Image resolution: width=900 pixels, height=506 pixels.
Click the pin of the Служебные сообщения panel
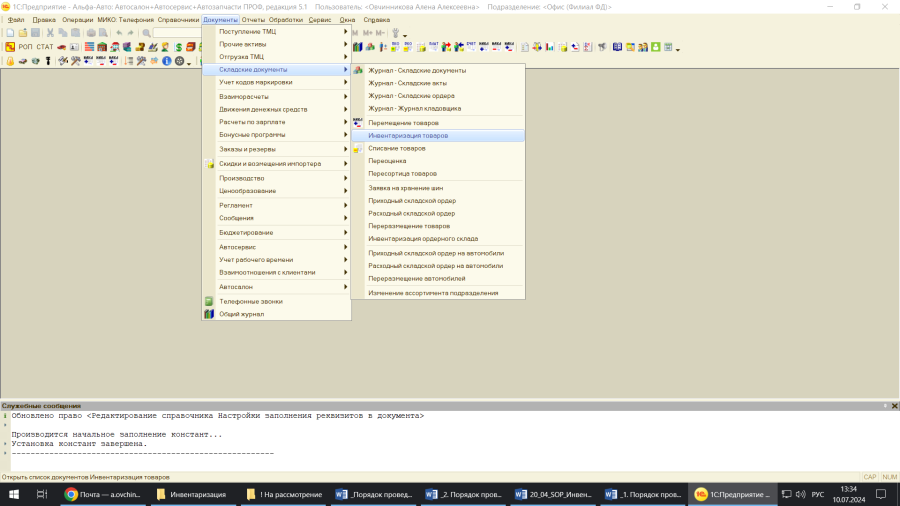pos(885,406)
